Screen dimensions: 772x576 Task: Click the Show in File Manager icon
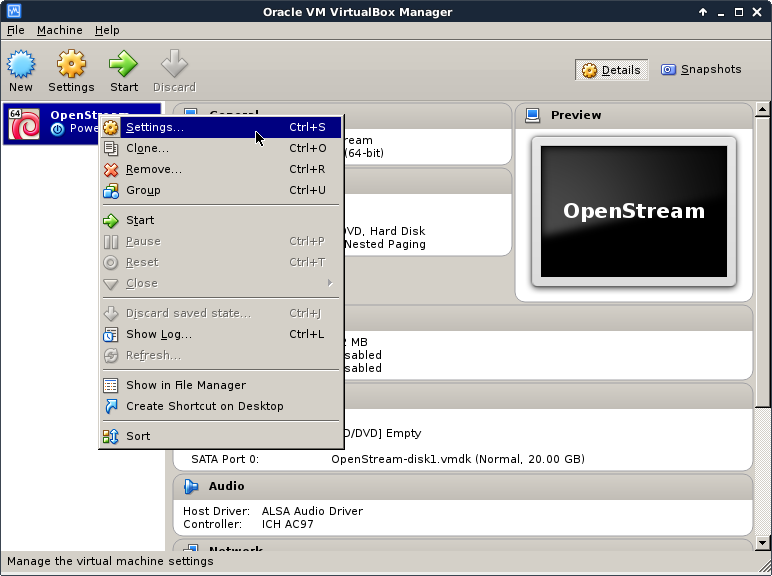coord(111,385)
